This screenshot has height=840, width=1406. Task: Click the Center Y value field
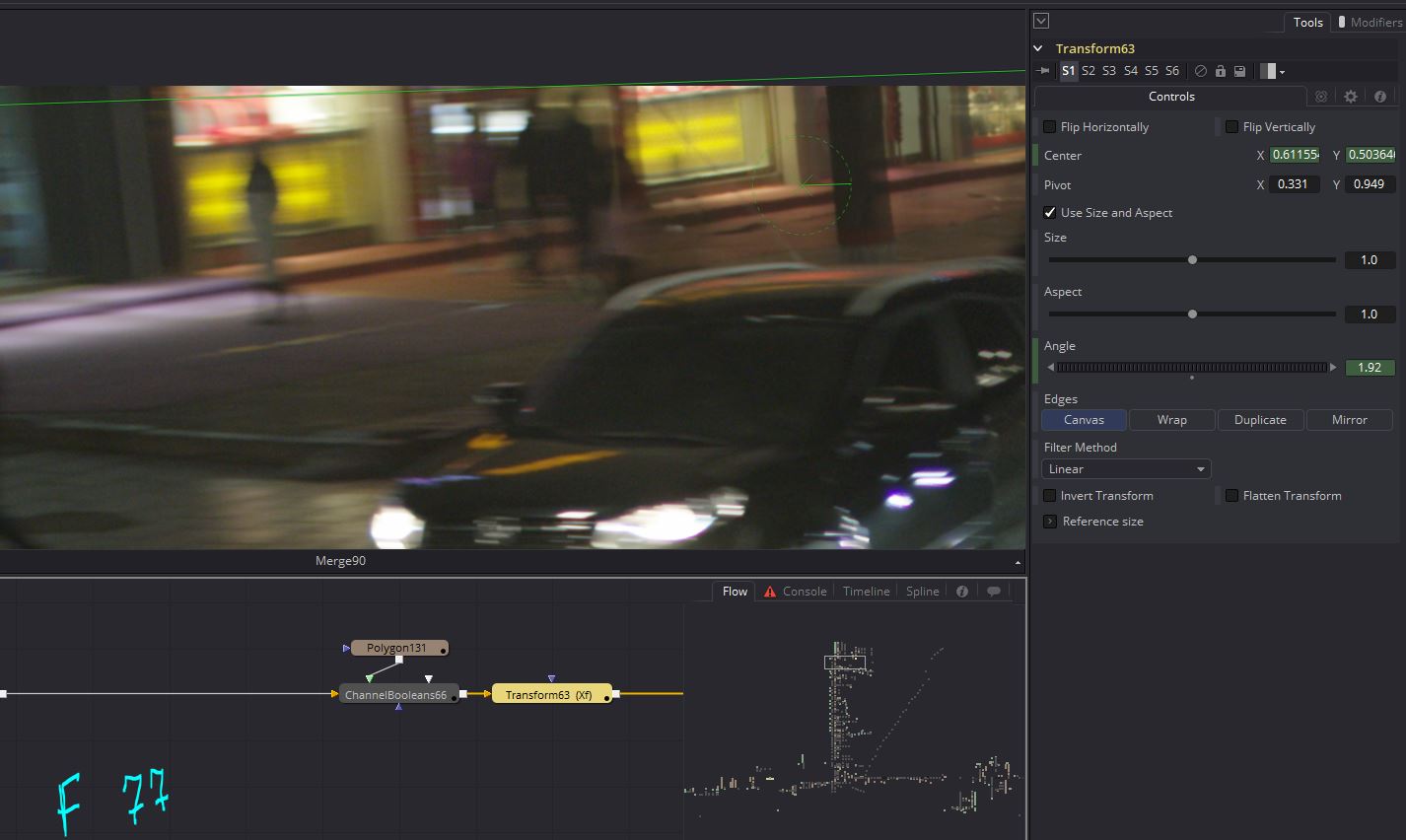1371,155
